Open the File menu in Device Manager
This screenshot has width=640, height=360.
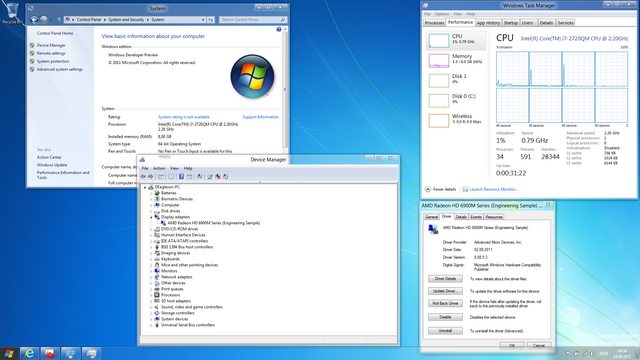[145, 168]
